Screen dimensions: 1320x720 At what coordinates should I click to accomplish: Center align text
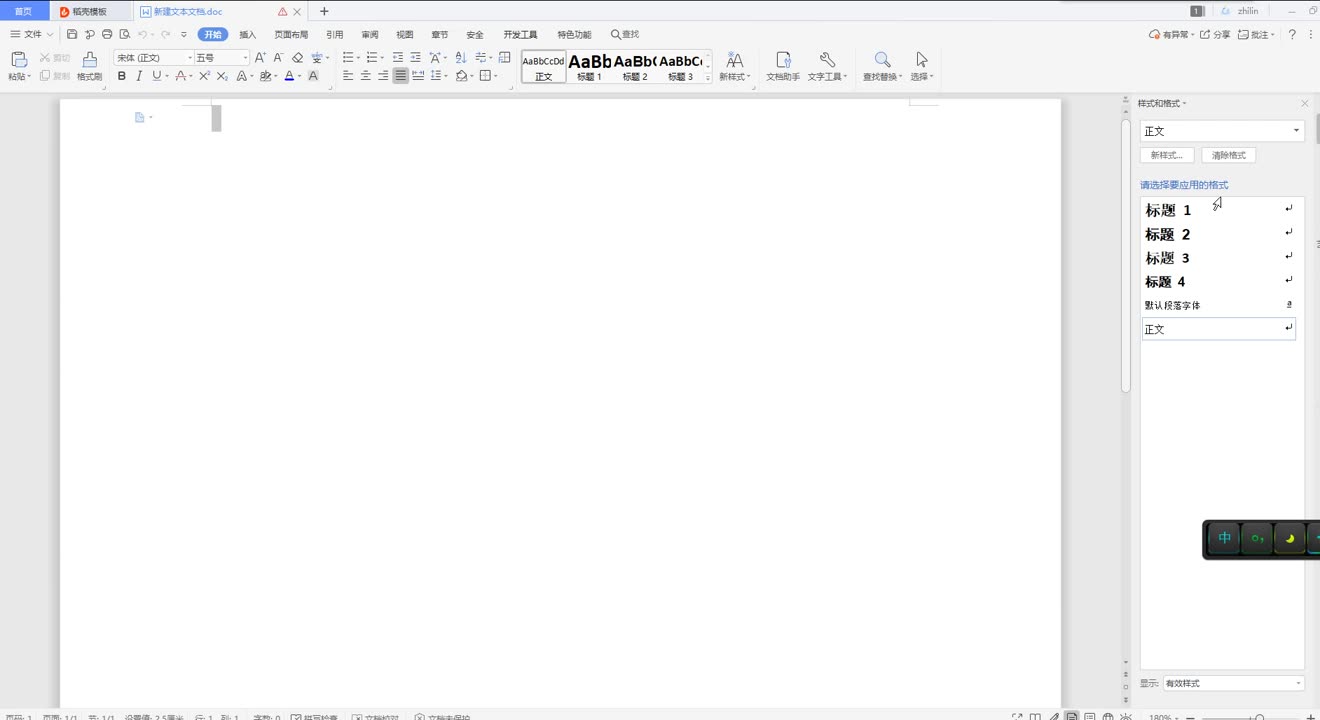click(x=366, y=76)
